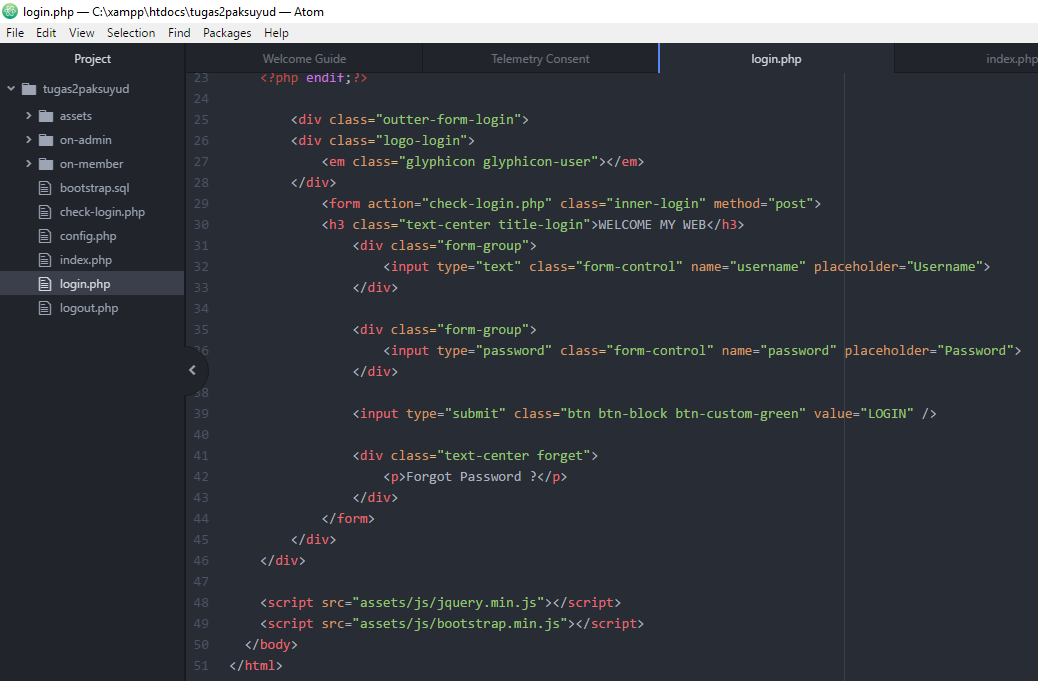The height and width of the screenshot is (681, 1038).
Task: Select the on-admin folder name
Action: click(x=85, y=140)
